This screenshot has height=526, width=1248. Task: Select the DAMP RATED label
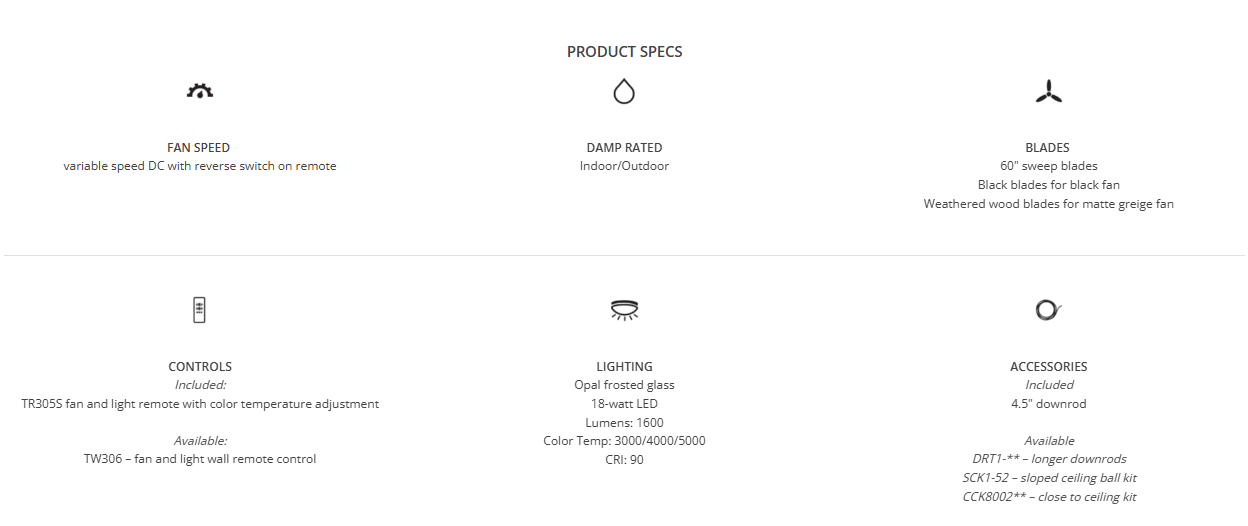point(624,147)
